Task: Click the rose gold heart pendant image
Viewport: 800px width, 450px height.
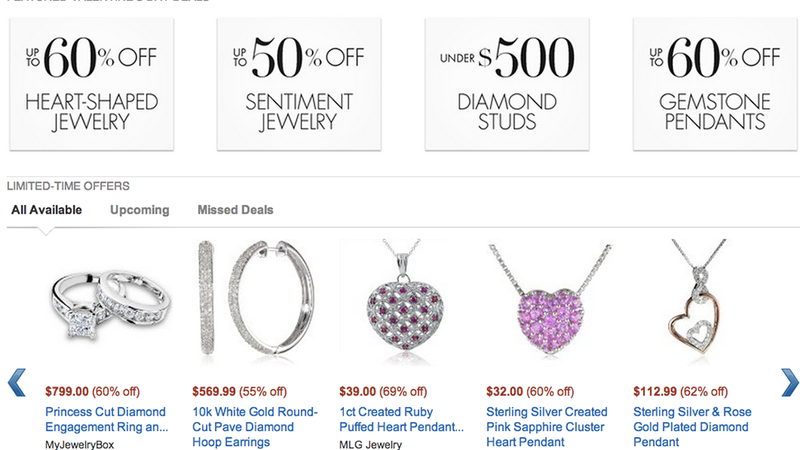Action: pos(696,296)
